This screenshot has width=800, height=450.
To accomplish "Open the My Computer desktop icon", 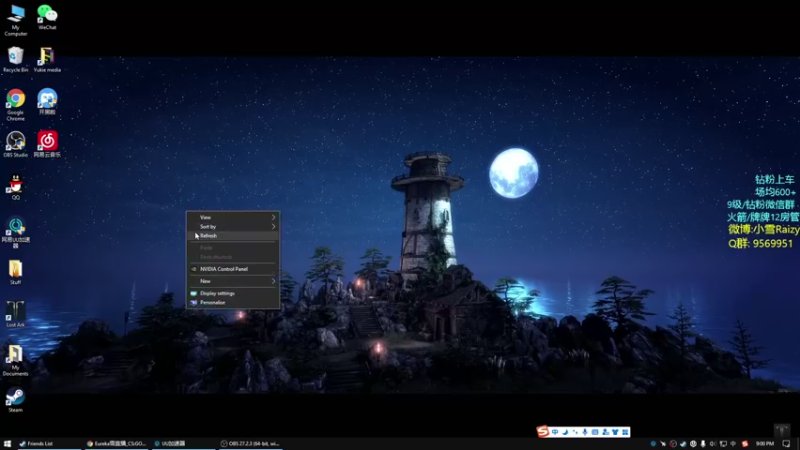I will (16, 19).
